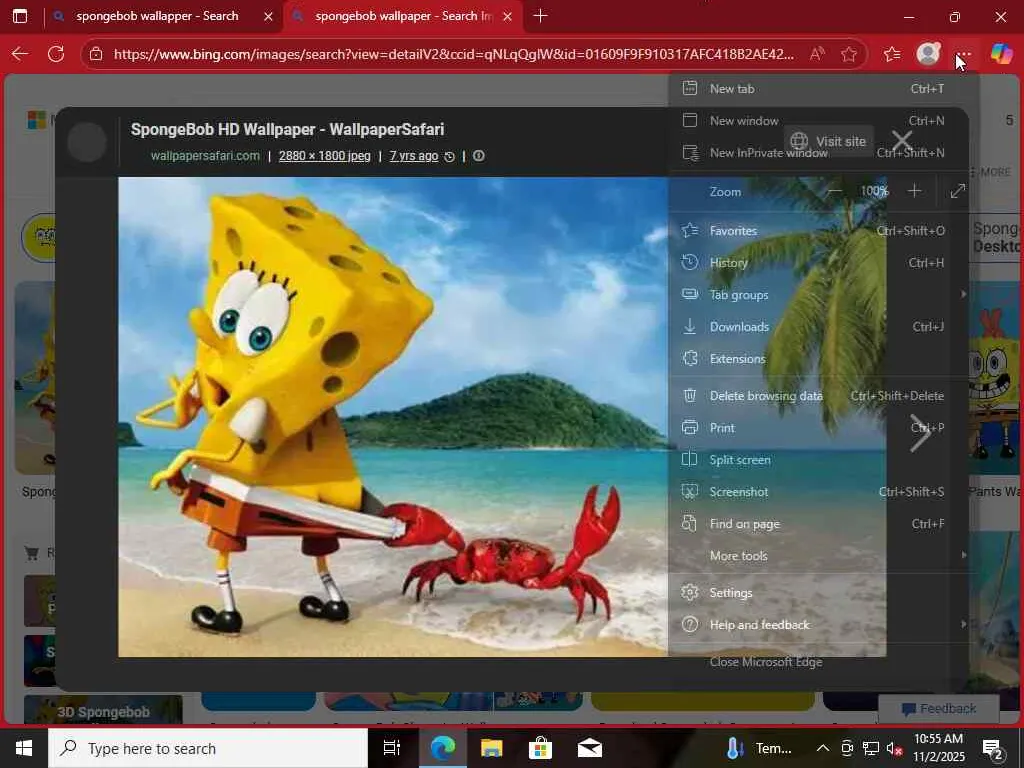The image size is (1024, 768).
Task: Click the network tray icon
Action: (x=871, y=748)
